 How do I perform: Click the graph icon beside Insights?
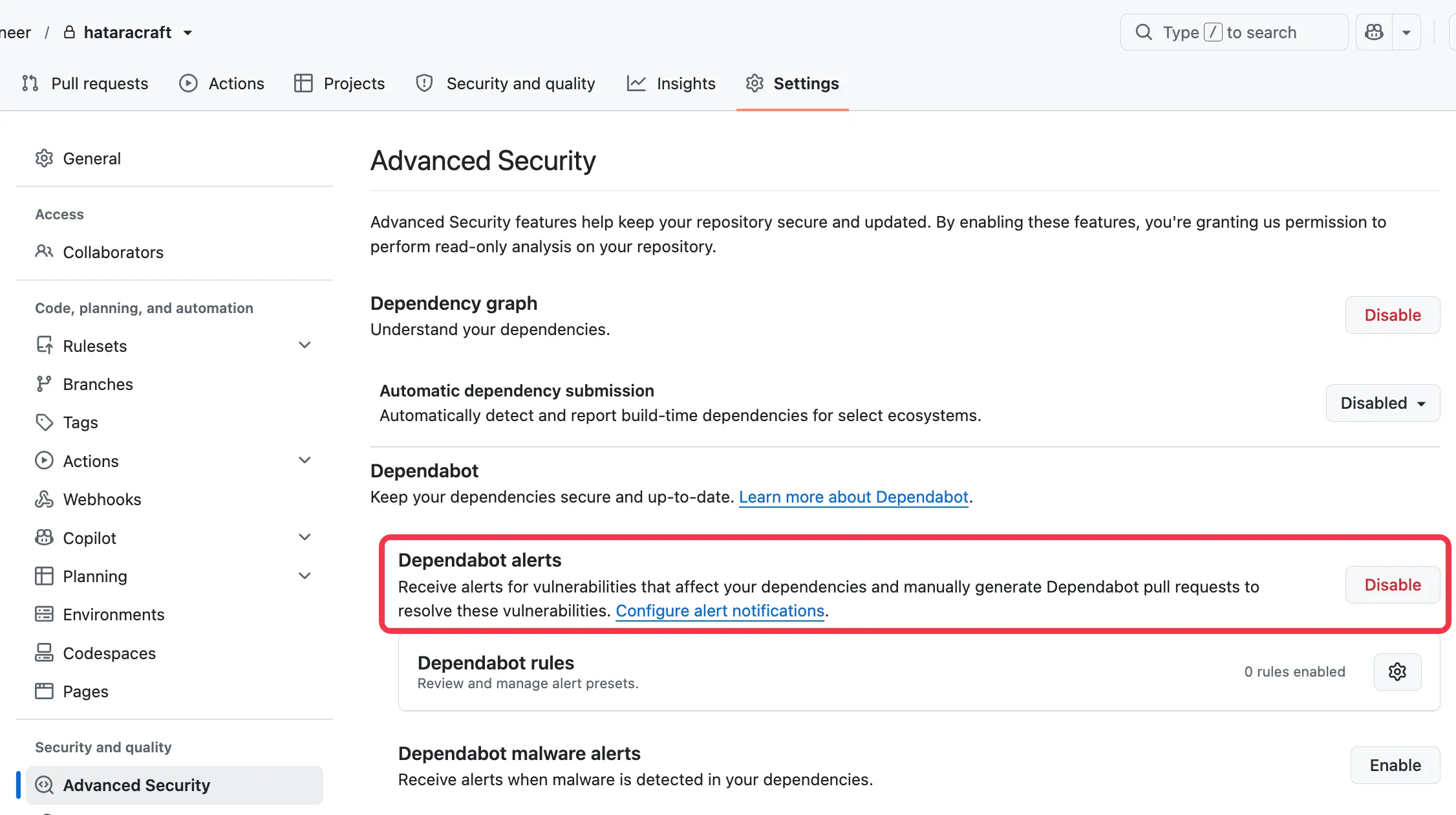click(x=636, y=83)
